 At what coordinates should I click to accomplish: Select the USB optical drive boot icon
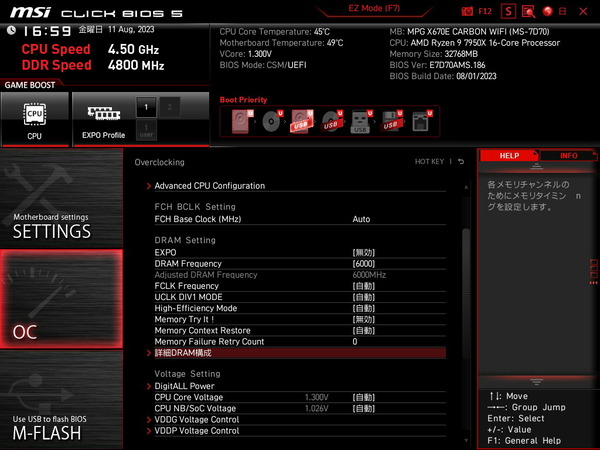(x=331, y=121)
